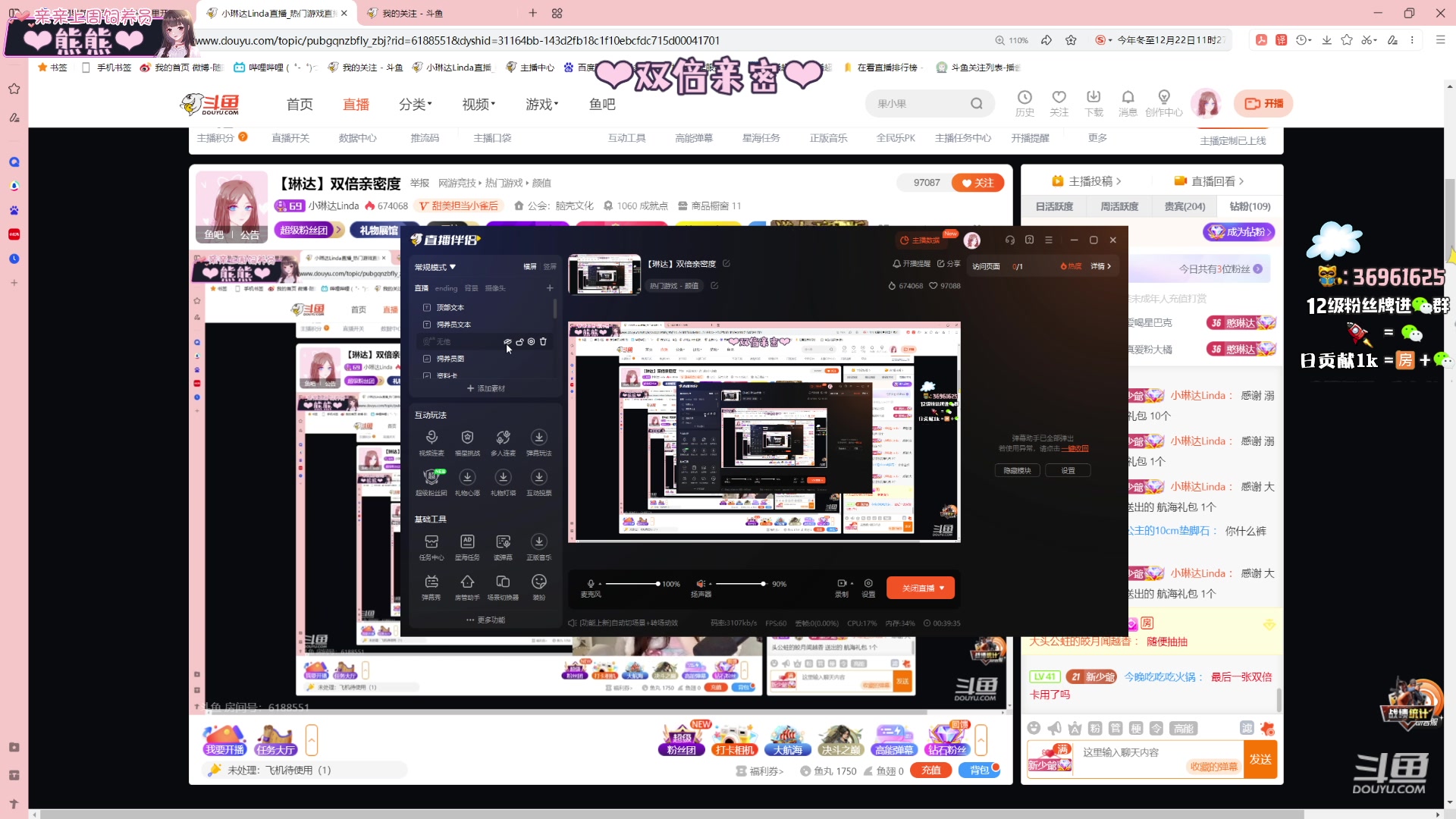This screenshot has height=819, width=1456.
Task: Click the 一键收回 link
Action: 1076,448
